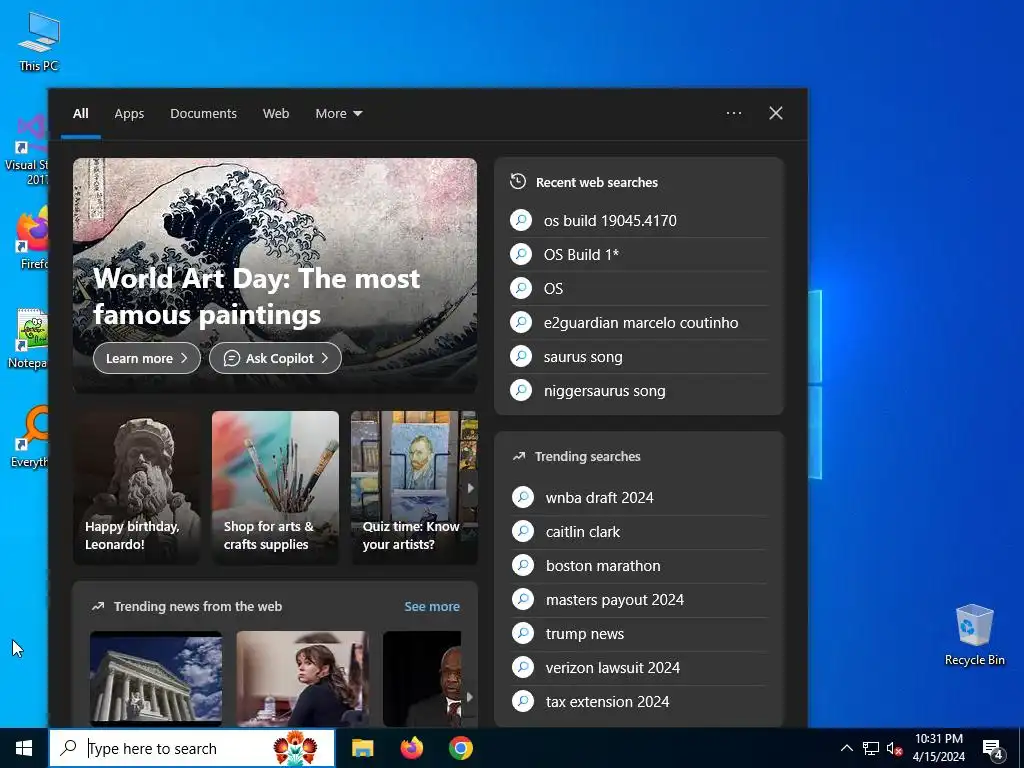Image resolution: width=1024 pixels, height=768 pixels.
Task: Click the network tray icon
Action: pos(871,748)
